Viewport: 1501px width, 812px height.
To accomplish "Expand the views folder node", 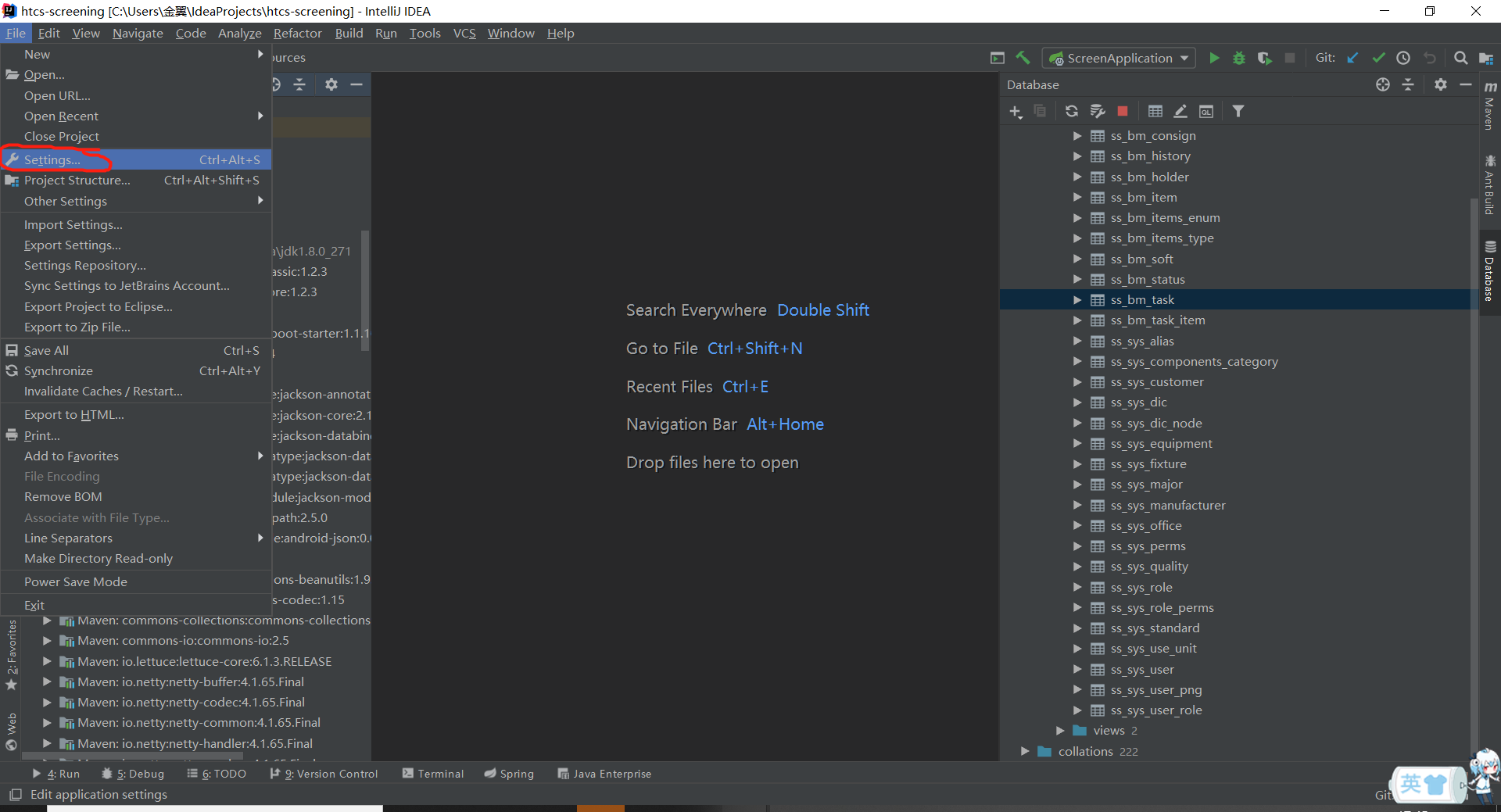I will coord(1061,731).
